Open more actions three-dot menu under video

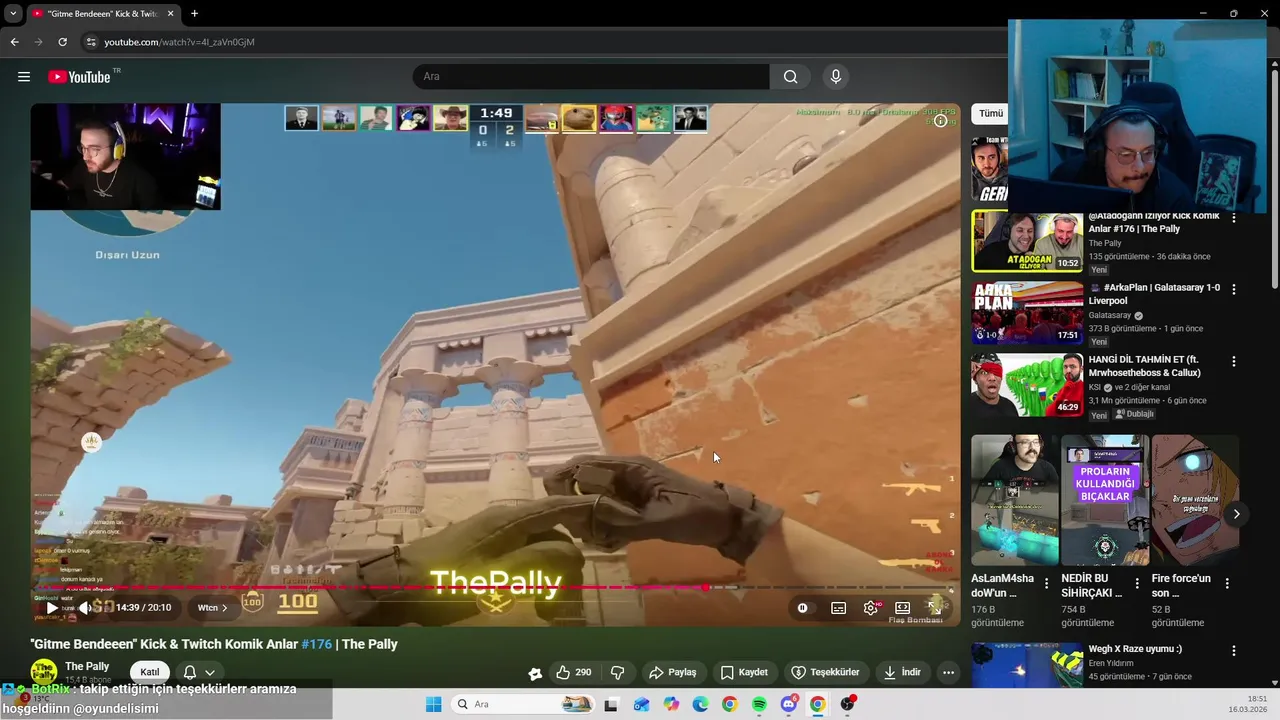(x=948, y=672)
